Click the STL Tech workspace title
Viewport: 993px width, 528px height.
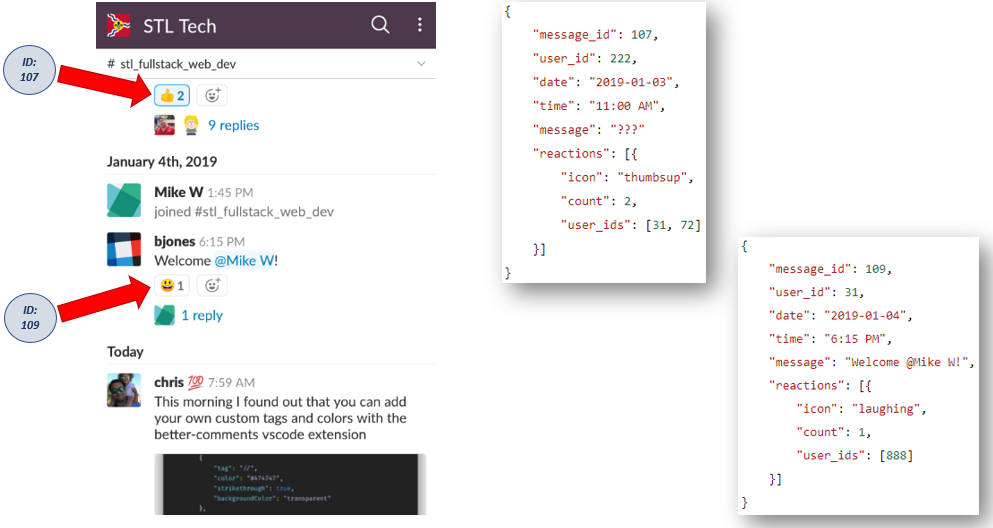click(x=179, y=26)
